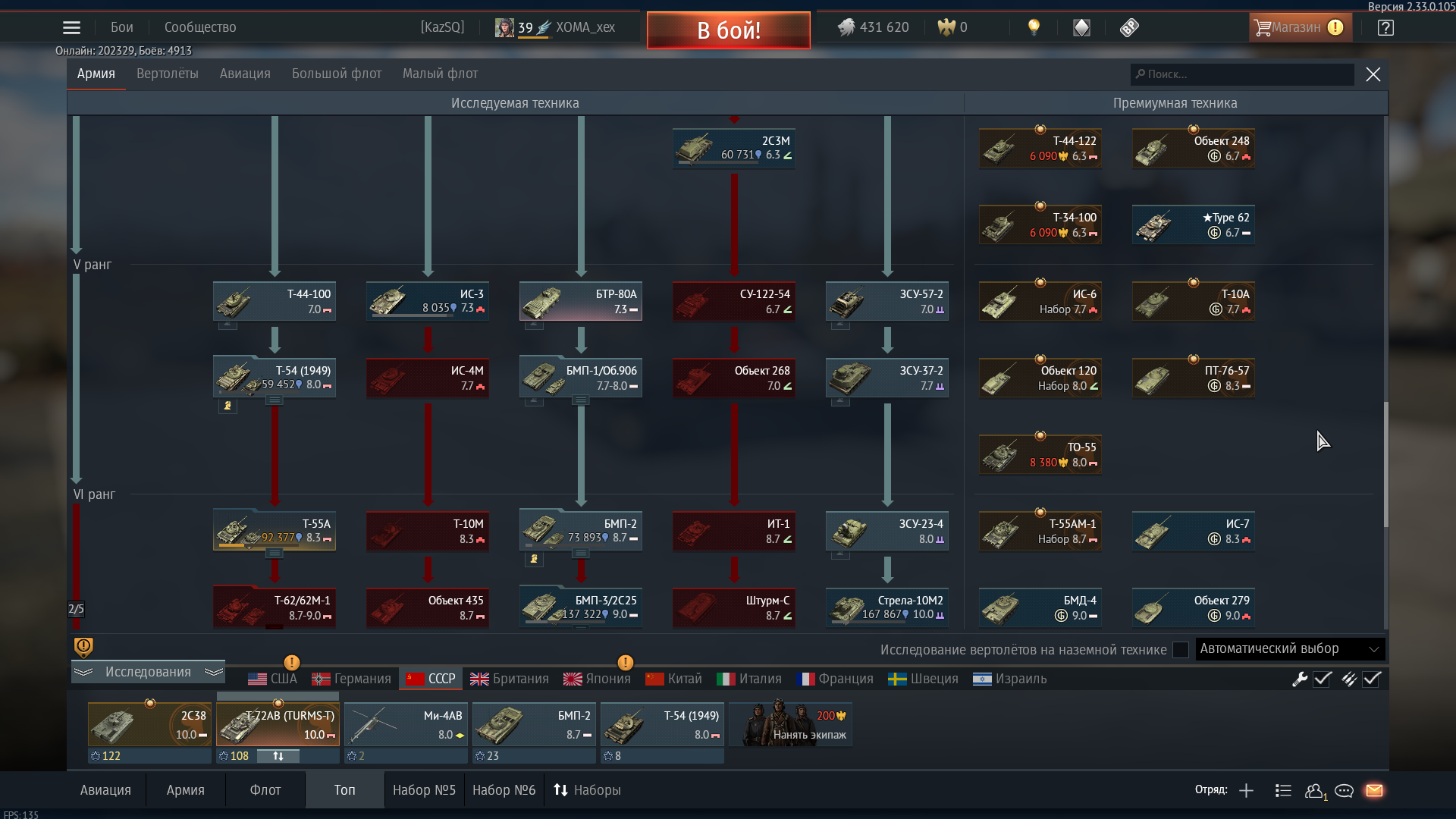Viewport: 1456px width, 819px height.
Task: Expand group under БМП-2 tree card
Action: [x=581, y=554]
